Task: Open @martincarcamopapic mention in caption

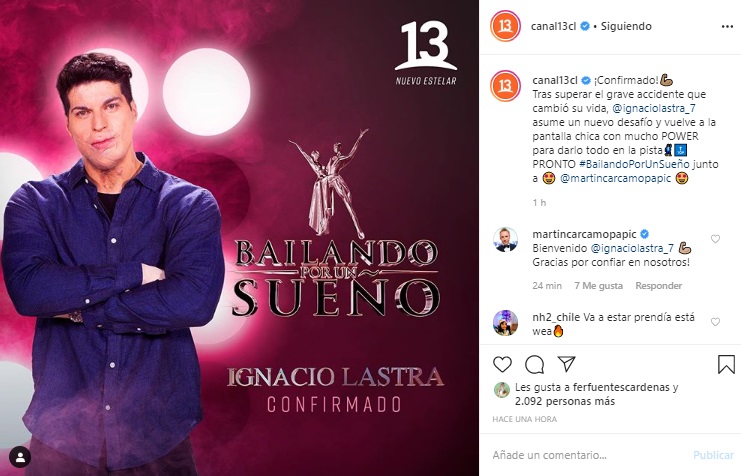Action: coord(615,178)
